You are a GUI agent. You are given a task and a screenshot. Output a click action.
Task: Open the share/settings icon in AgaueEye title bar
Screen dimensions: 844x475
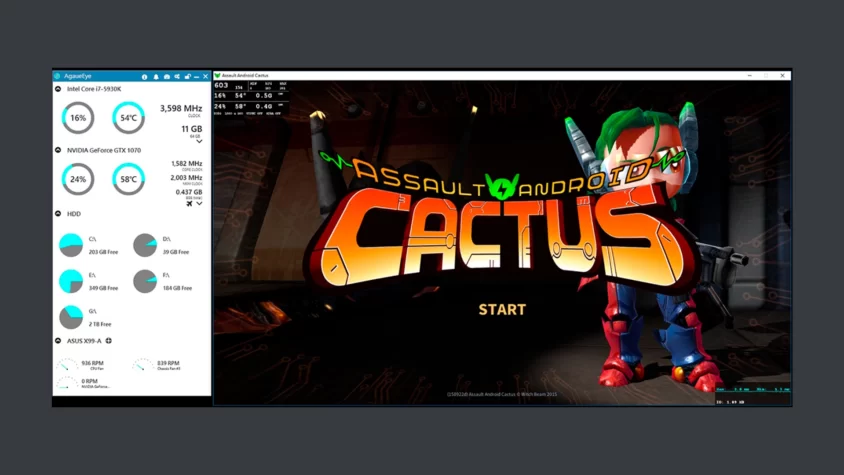click(x=177, y=76)
